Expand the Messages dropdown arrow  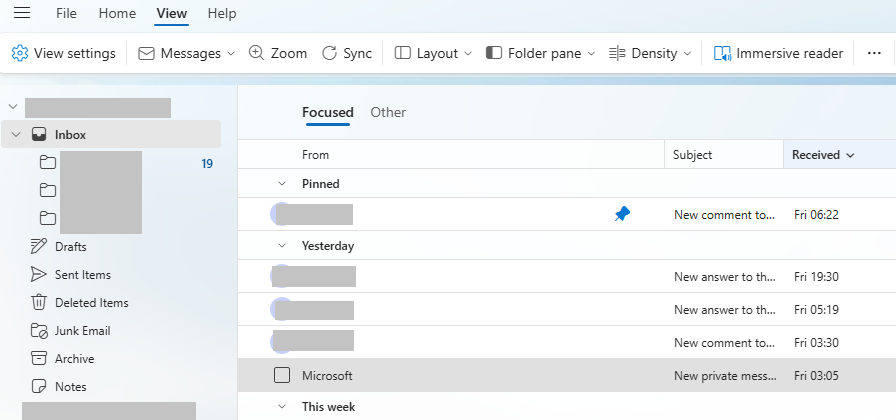(231, 54)
